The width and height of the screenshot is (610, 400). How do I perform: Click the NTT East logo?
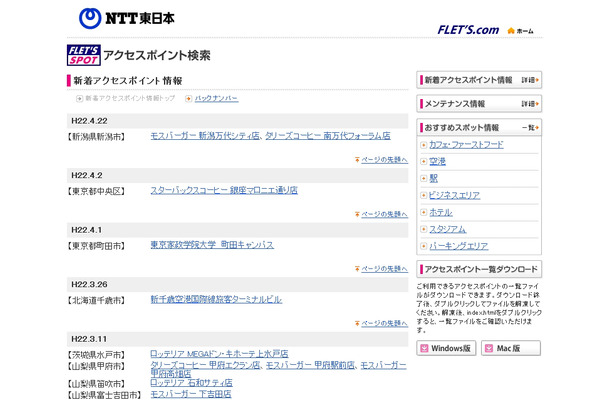(x=126, y=18)
